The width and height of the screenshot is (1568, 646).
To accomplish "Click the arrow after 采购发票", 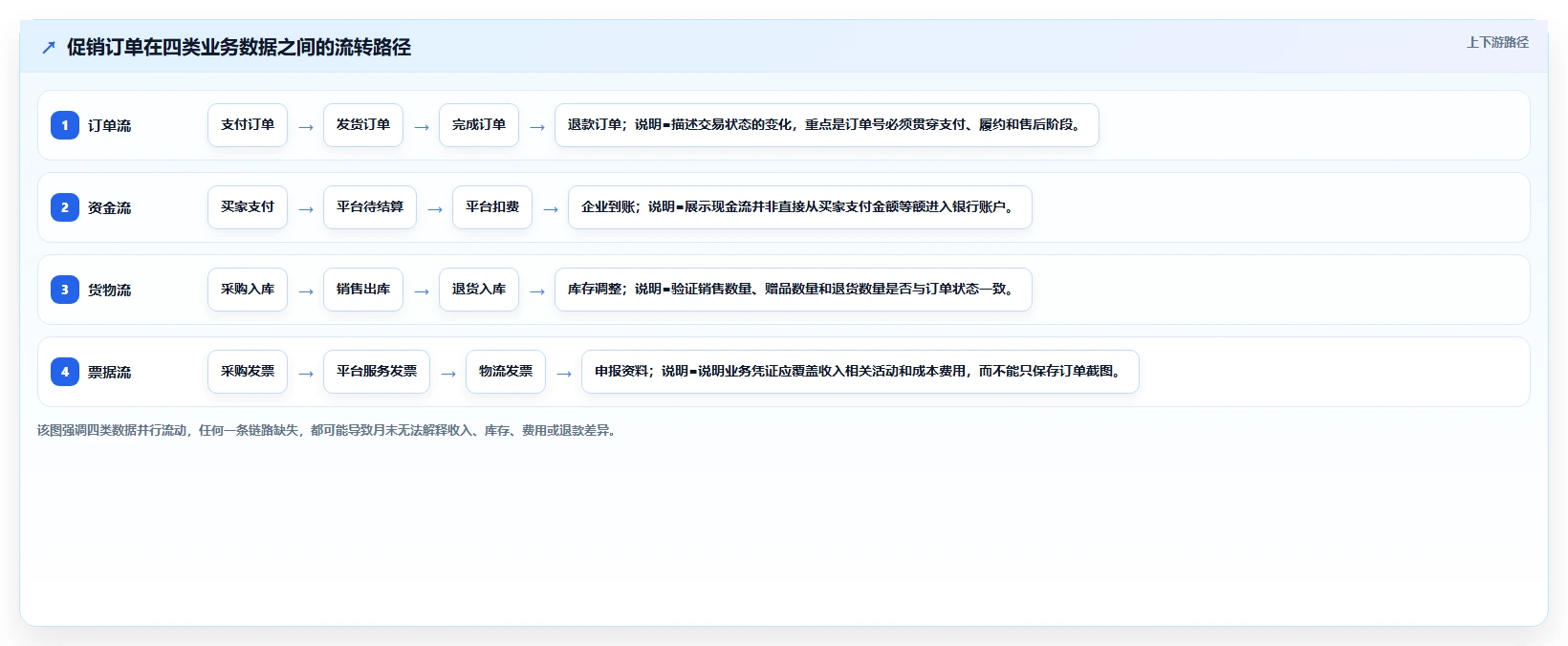I will [306, 374].
